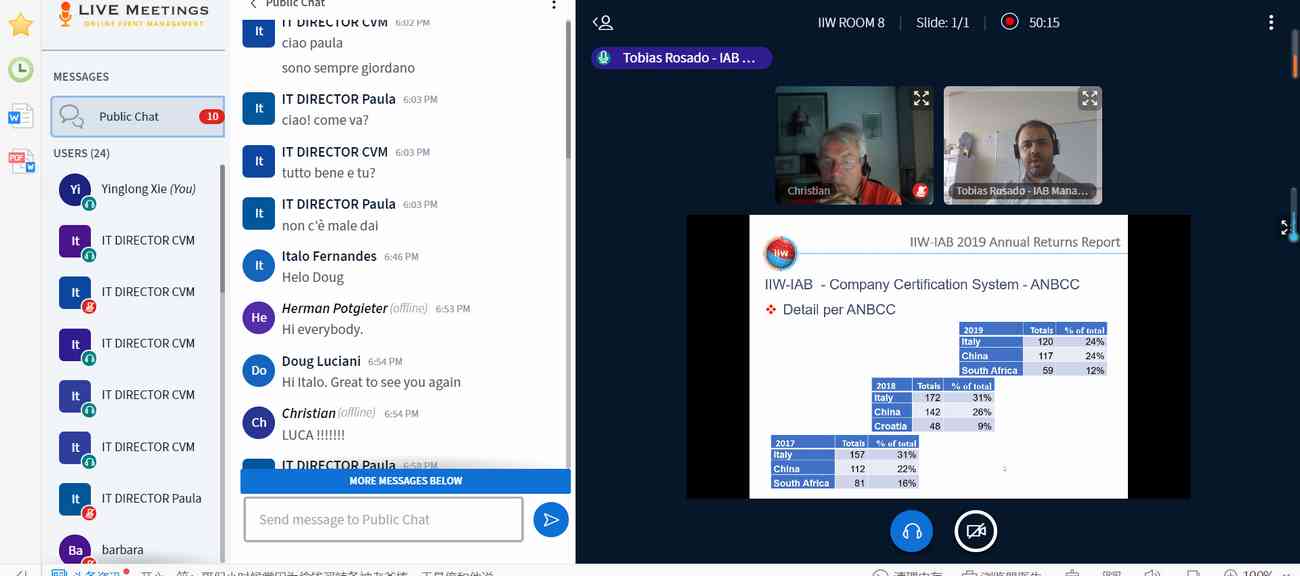The image size is (1300, 576).
Task: Click the message 'Hi everybody.'
Action: [x=322, y=329]
